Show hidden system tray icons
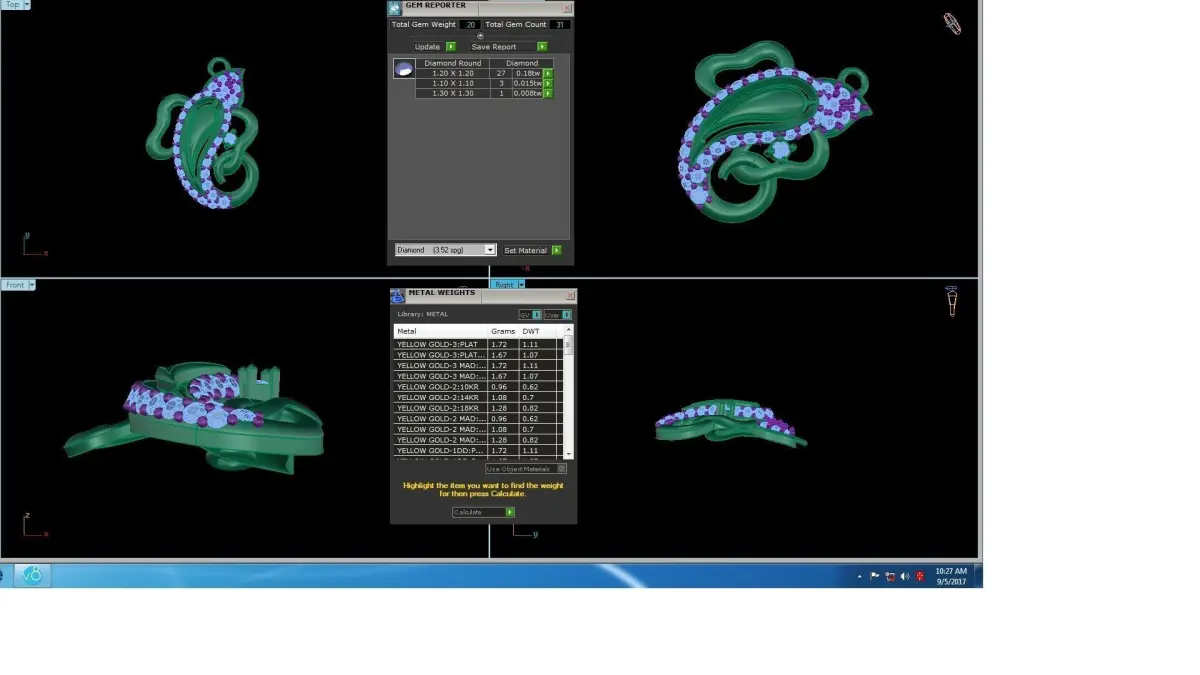The height and width of the screenshot is (675, 1200). [860, 577]
